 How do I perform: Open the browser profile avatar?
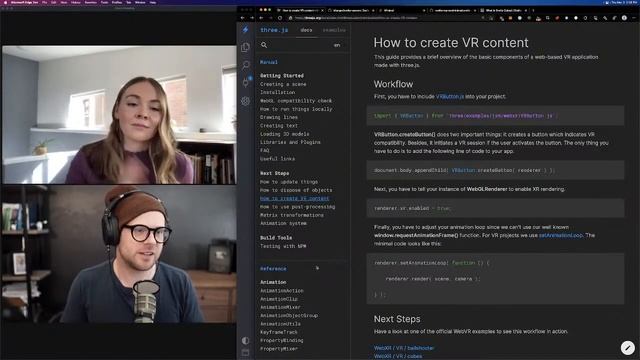[x=624, y=18]
